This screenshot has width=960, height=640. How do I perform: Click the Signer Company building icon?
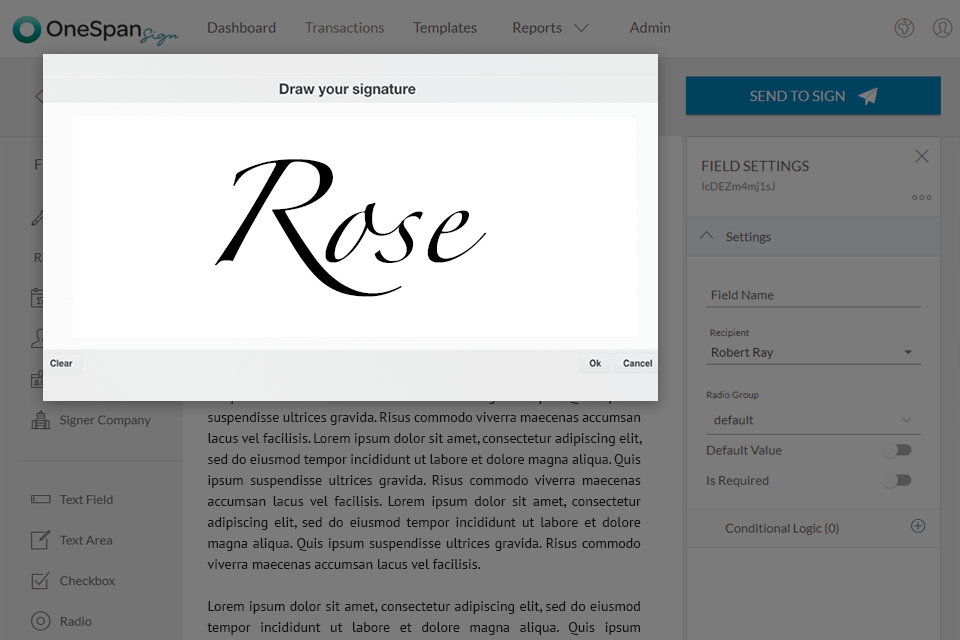point(40,420)
